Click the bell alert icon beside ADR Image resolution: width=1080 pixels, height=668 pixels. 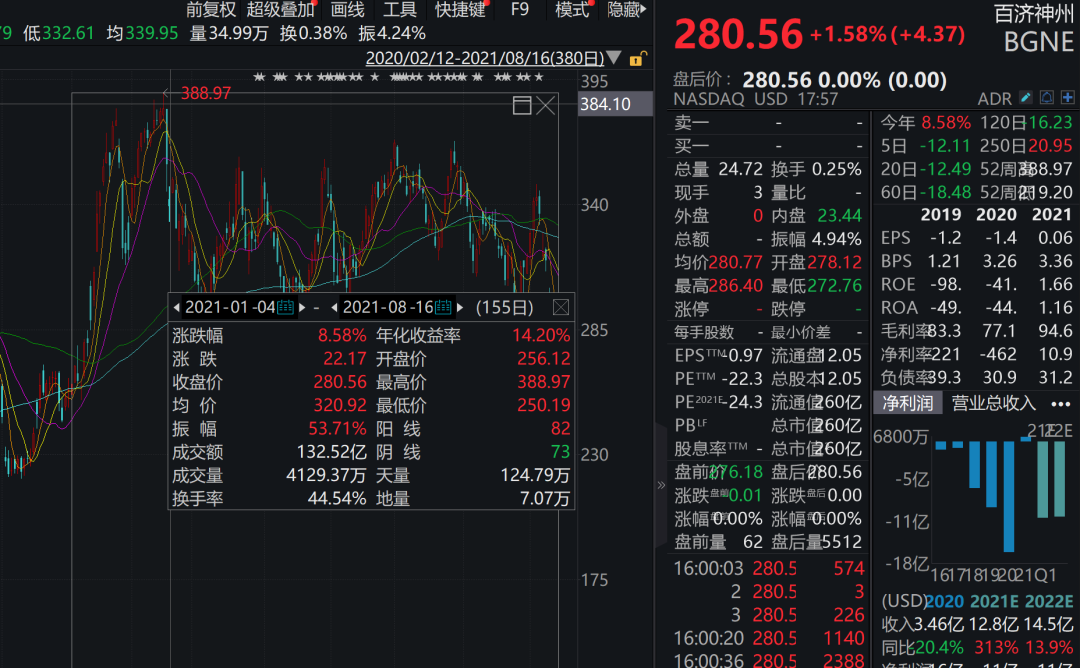[x=1047, y=98]
